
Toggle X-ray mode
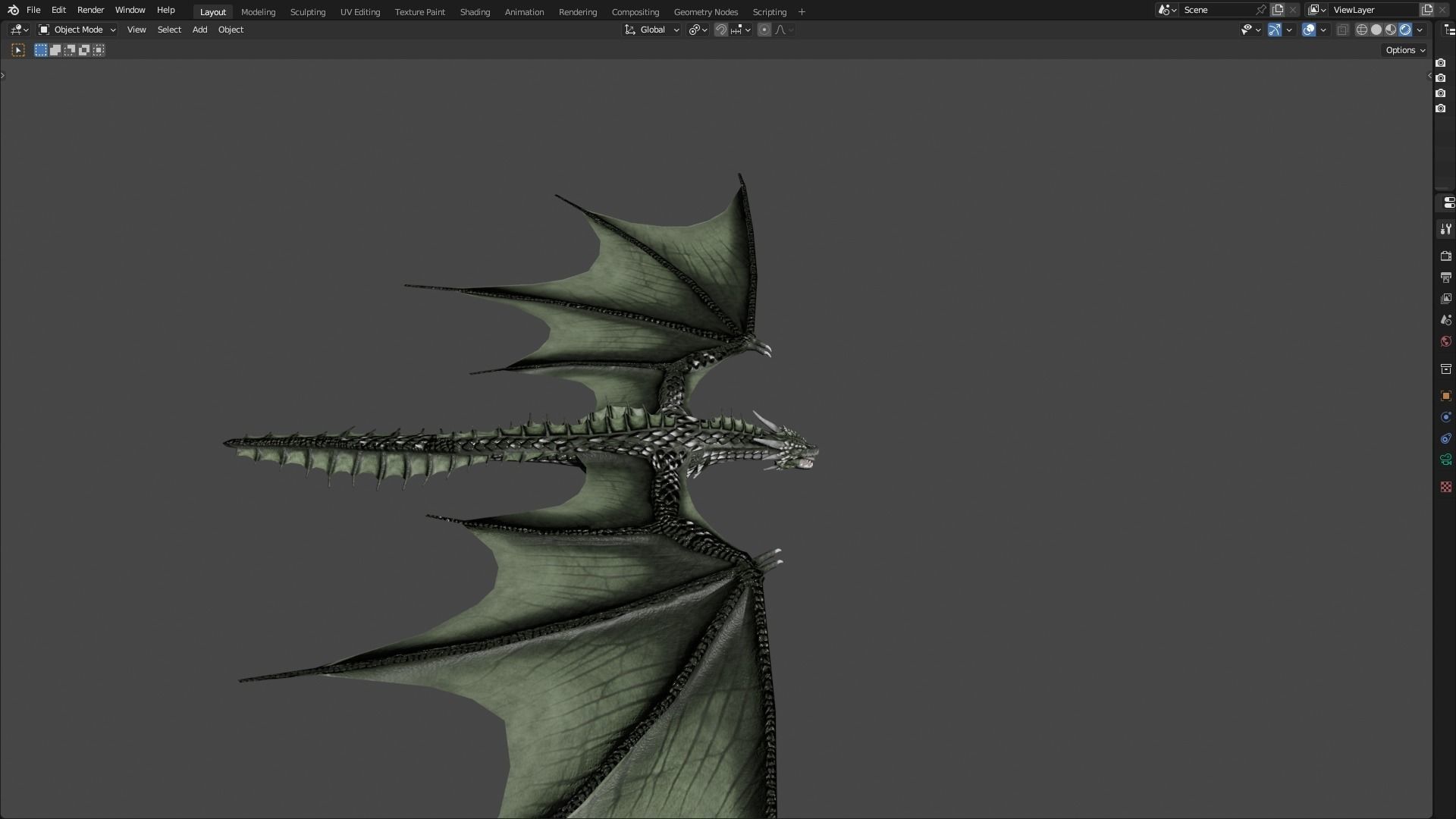coord(1342,30)
